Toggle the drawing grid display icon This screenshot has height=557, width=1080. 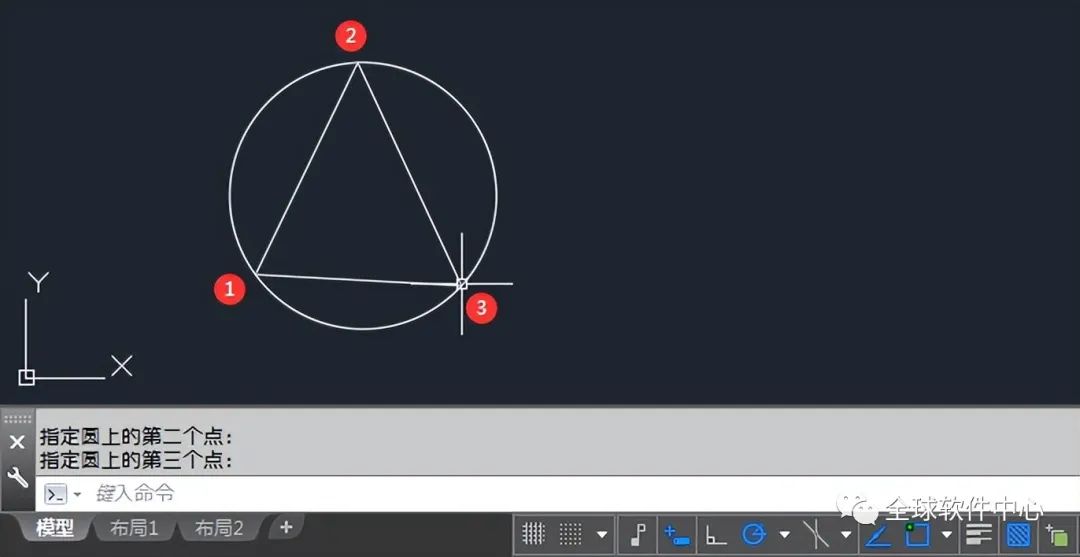[533, 534]
